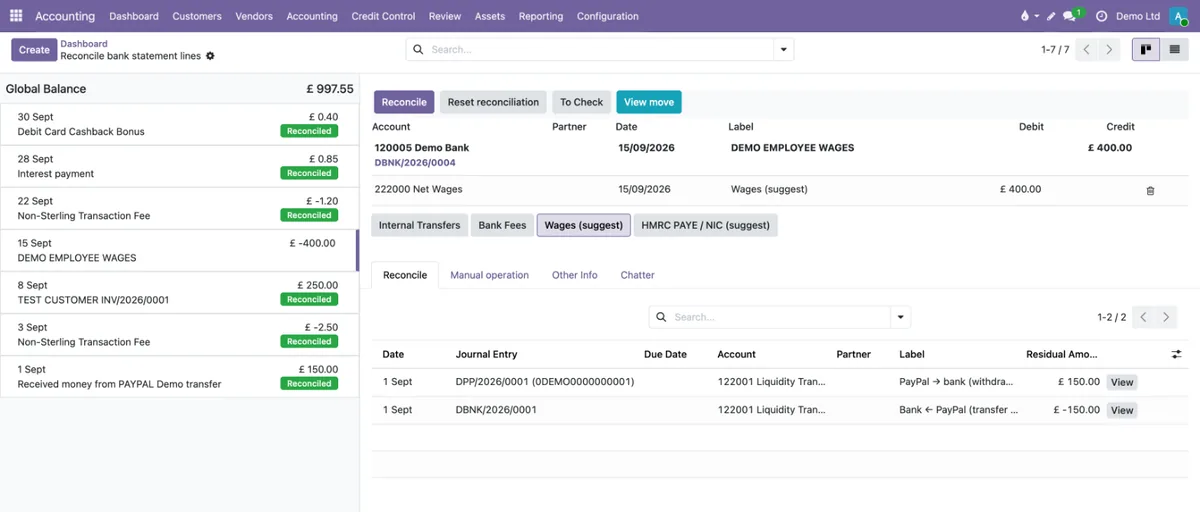Apply the Bank Fees model
The width and height of the screenshot is (1200, 512).
pyautogui.click(x=502, y=225)
